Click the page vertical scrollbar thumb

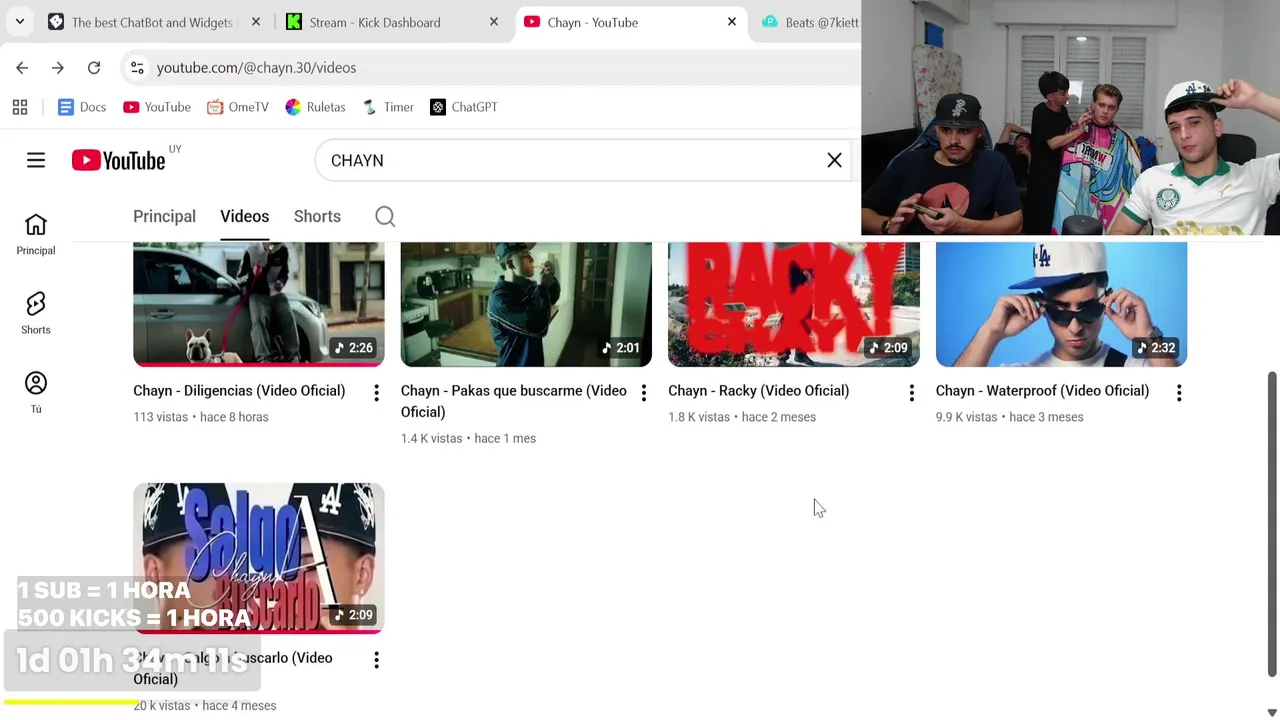(x=1272, y=524)
